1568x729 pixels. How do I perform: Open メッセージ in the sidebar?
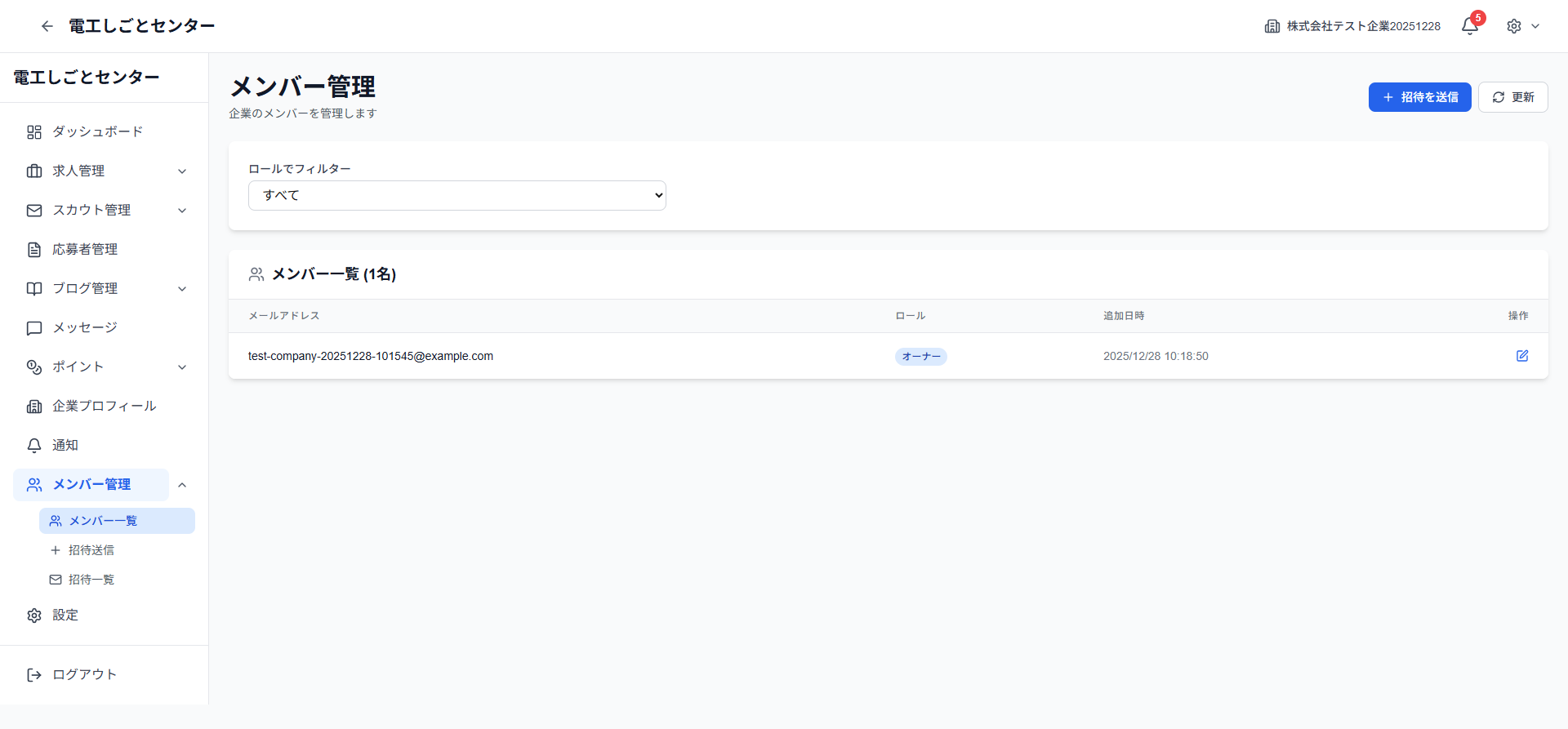85,327
